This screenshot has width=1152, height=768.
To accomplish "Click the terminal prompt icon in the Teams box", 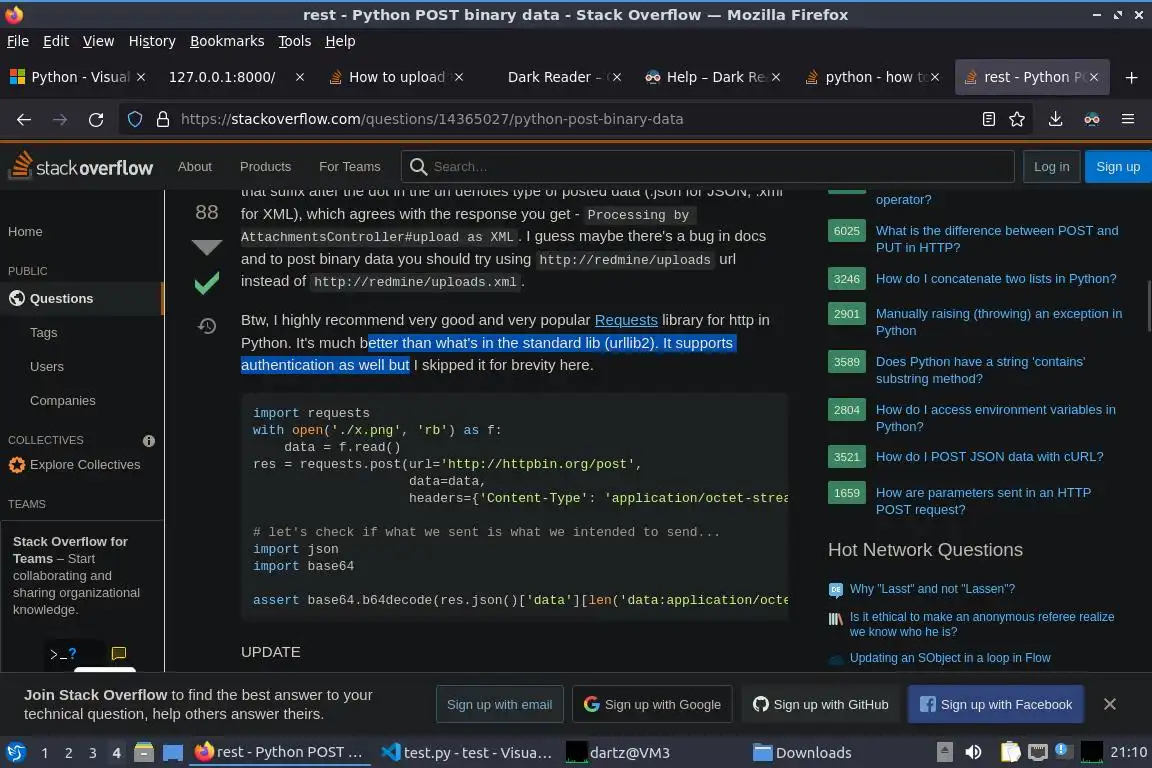I will tap(63, 653).
